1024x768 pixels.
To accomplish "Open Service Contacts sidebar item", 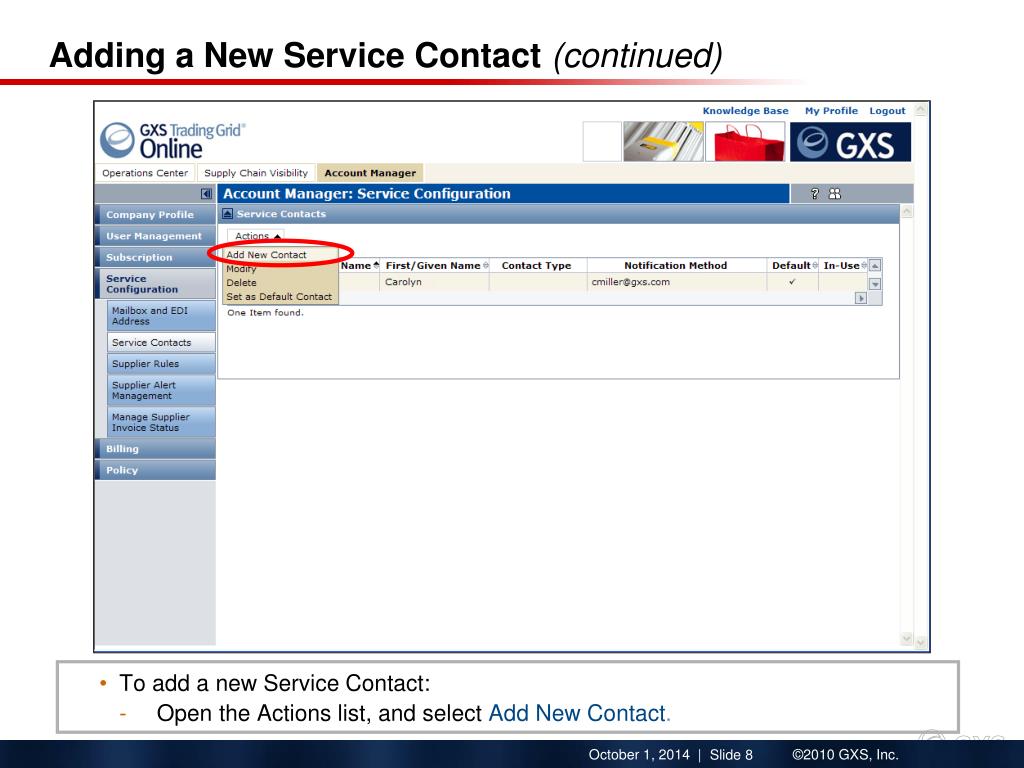I will pos(161,342).
